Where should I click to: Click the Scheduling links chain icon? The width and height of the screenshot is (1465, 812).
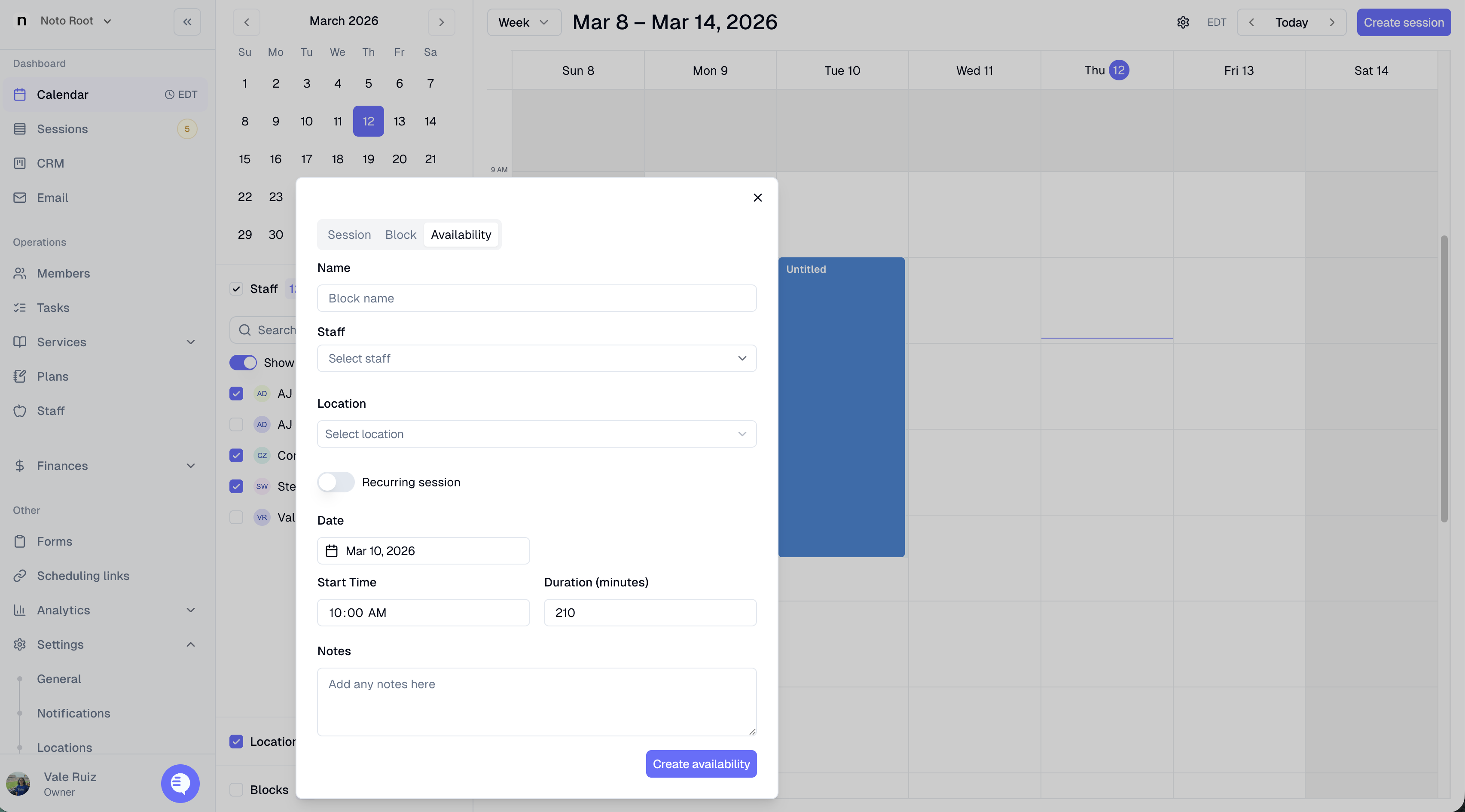click(20, 576)
